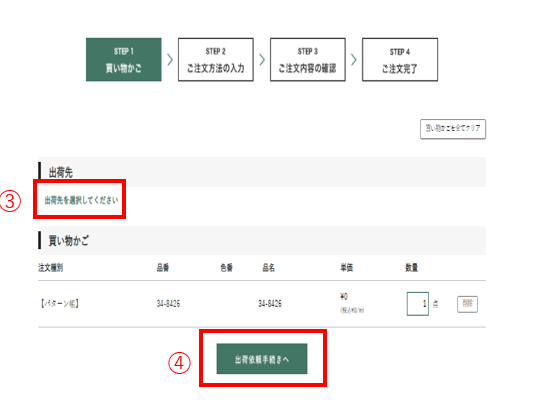
Task: Click the chevron between STEP 3 and STEP 4
Action: pyautogui.click(x=354, y=59)
